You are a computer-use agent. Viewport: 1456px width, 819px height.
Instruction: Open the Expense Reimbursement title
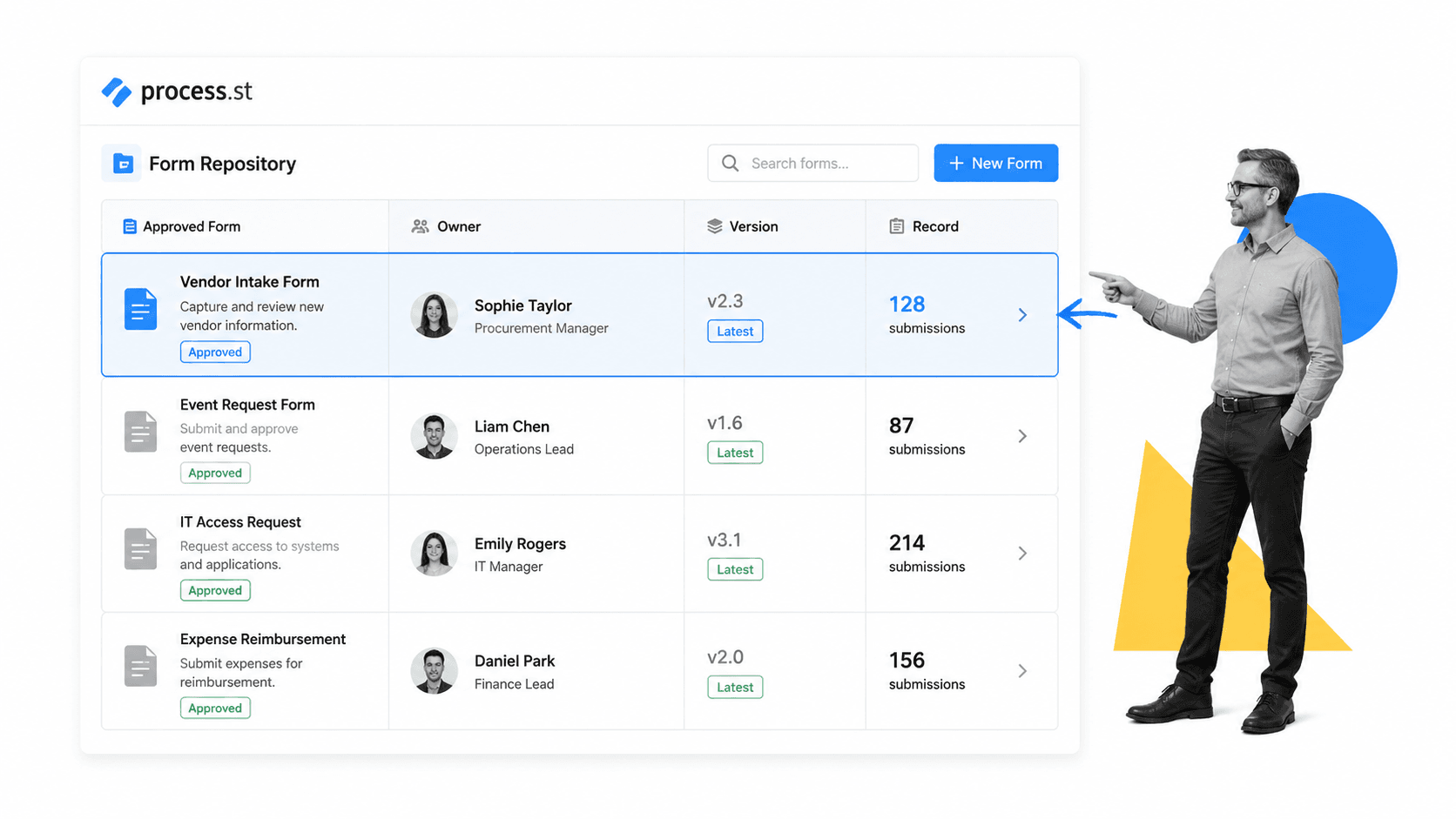click(263, 639)
